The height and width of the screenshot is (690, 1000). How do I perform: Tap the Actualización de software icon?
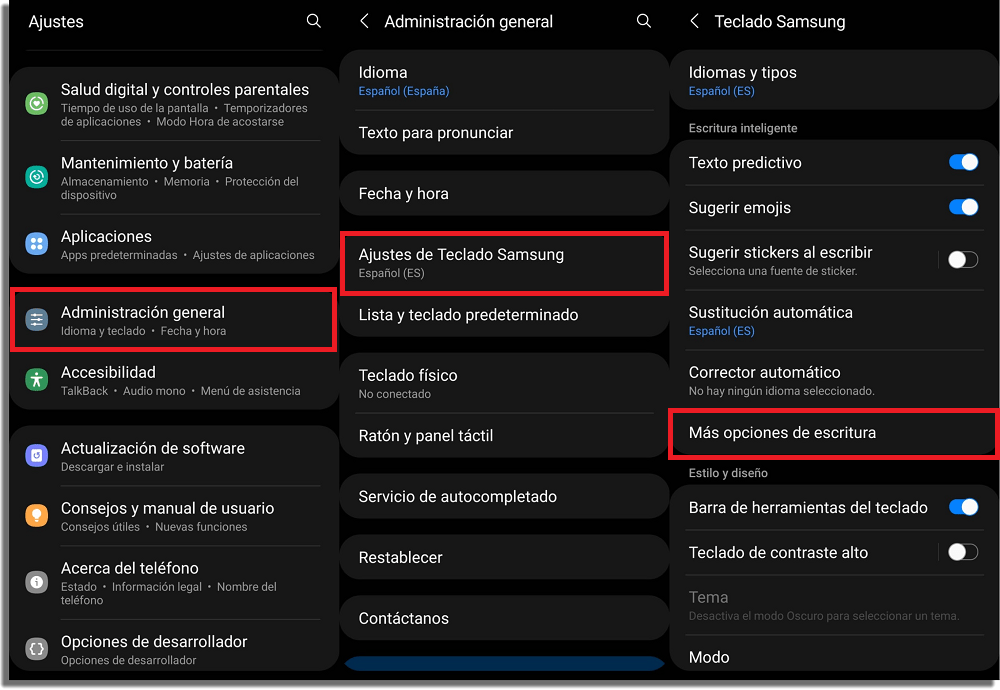pyautogui.click(x=36, y=455)
